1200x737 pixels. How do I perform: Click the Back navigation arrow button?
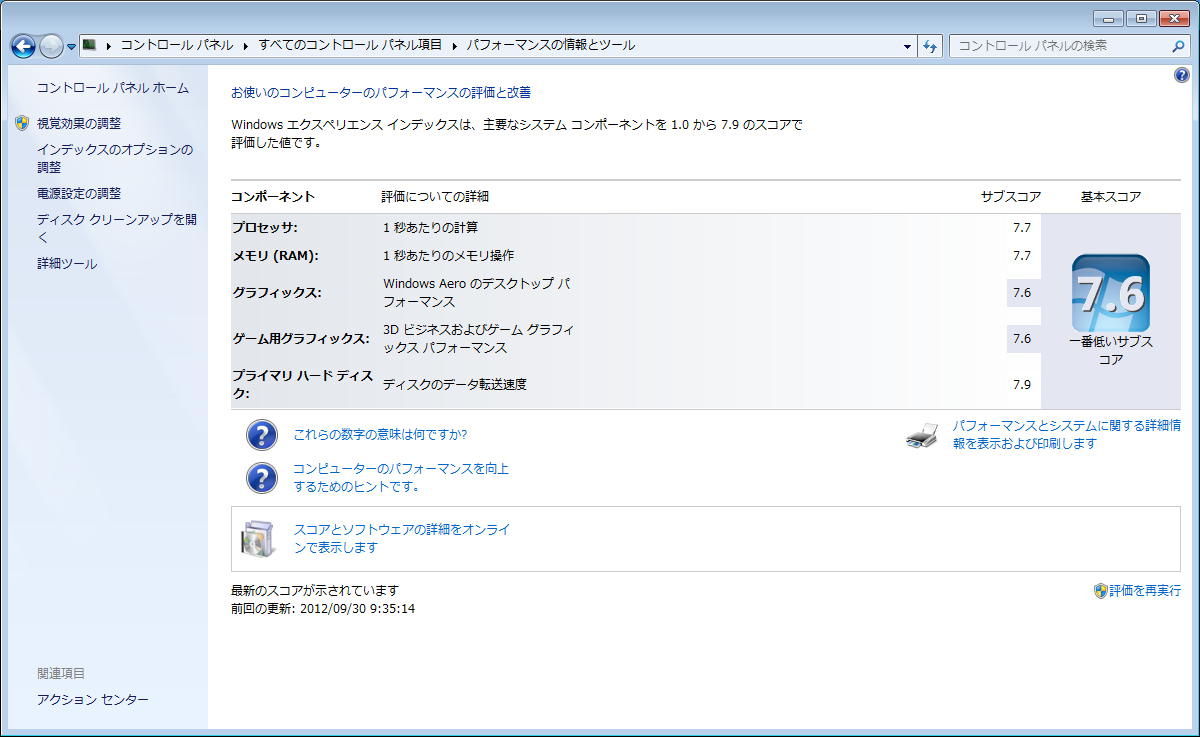click(23, 46)
